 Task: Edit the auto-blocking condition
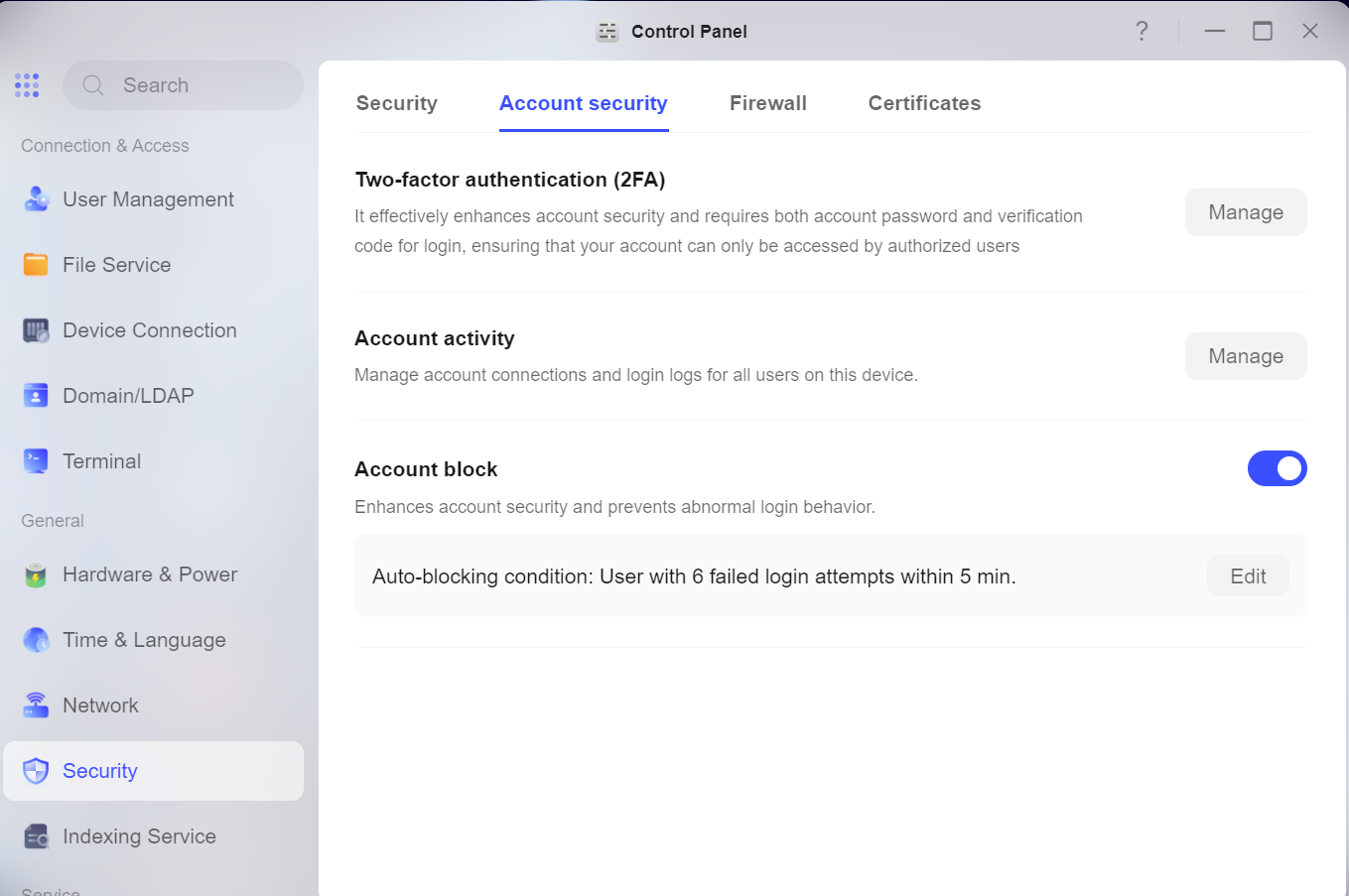tap(1248, 576)
